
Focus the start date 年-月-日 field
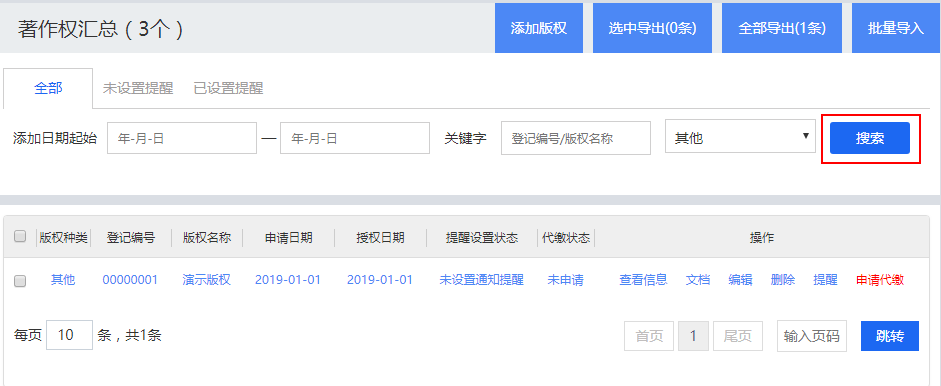coord(182,138)
